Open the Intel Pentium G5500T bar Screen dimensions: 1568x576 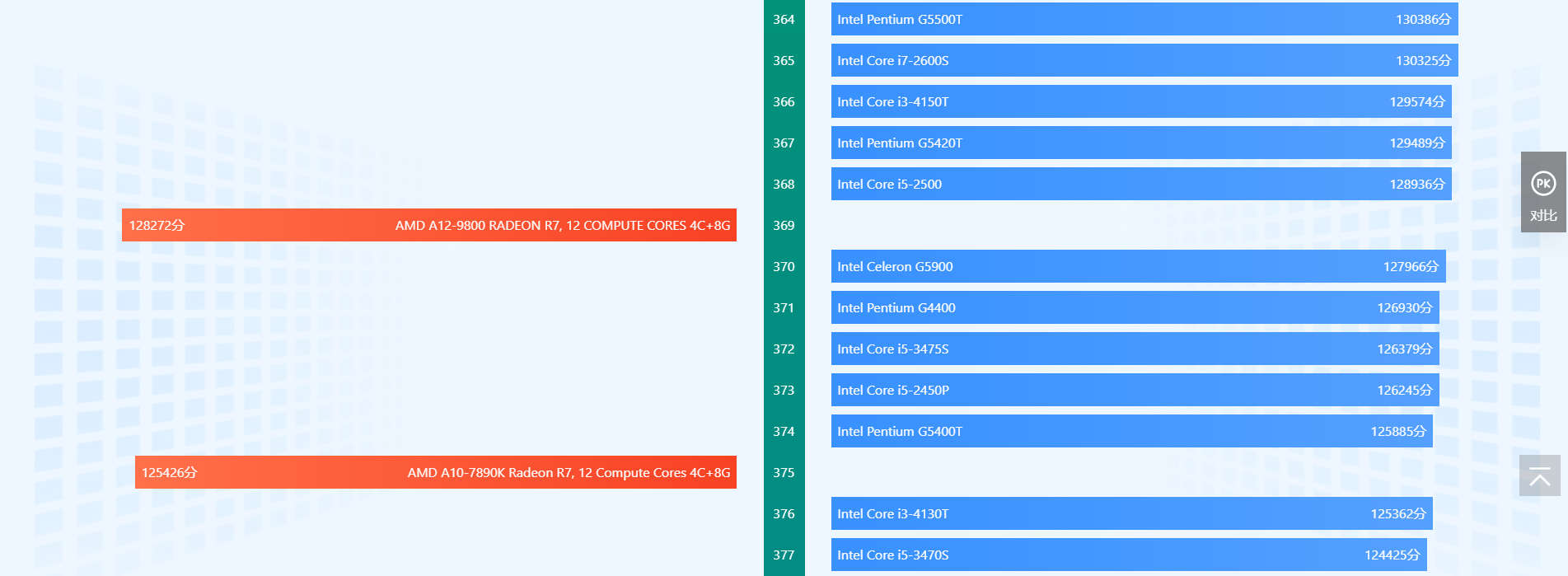1144,19
